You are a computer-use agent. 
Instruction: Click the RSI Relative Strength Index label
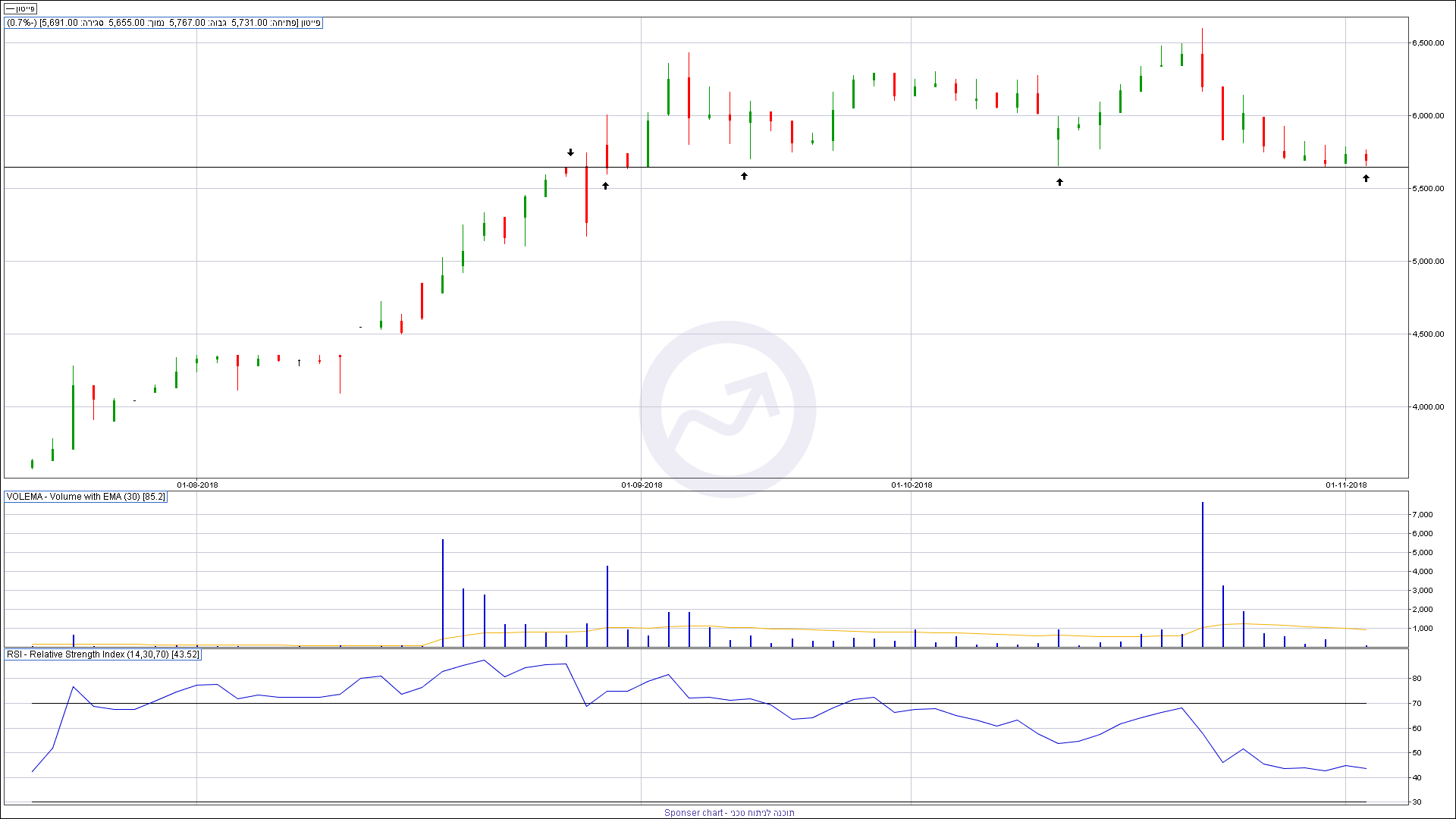[x=102, y=654]
